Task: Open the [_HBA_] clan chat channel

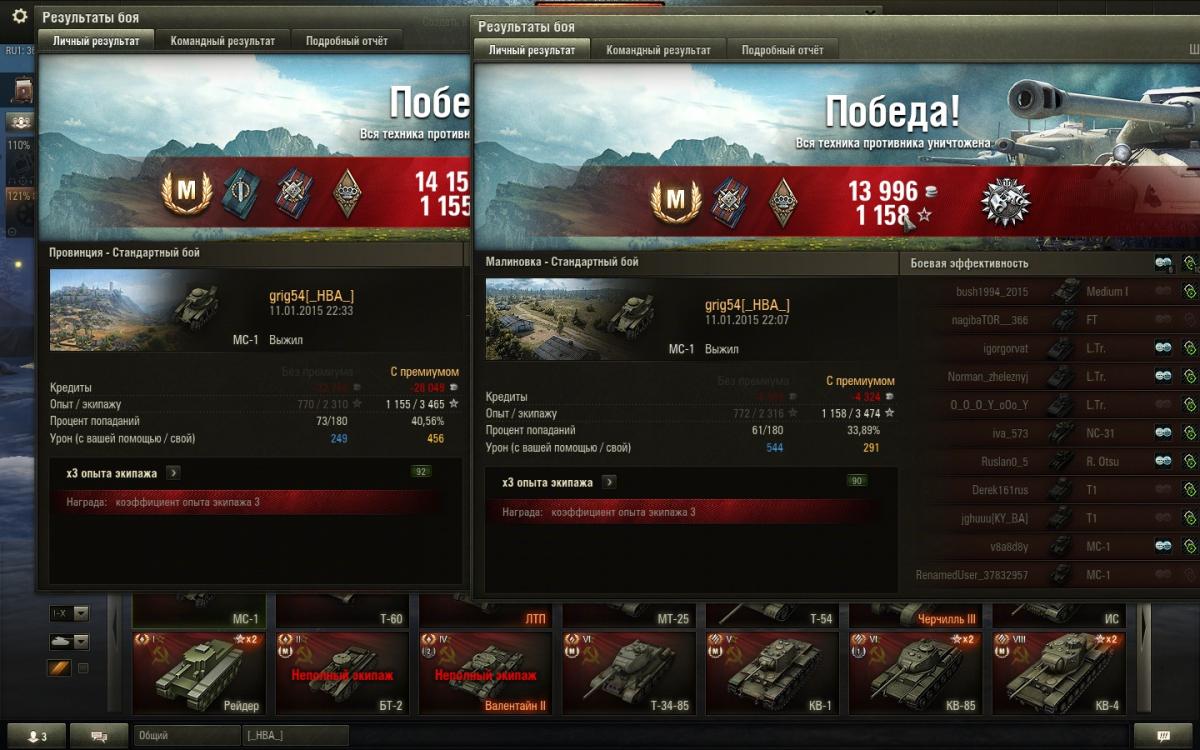Action: pos(295,736)
